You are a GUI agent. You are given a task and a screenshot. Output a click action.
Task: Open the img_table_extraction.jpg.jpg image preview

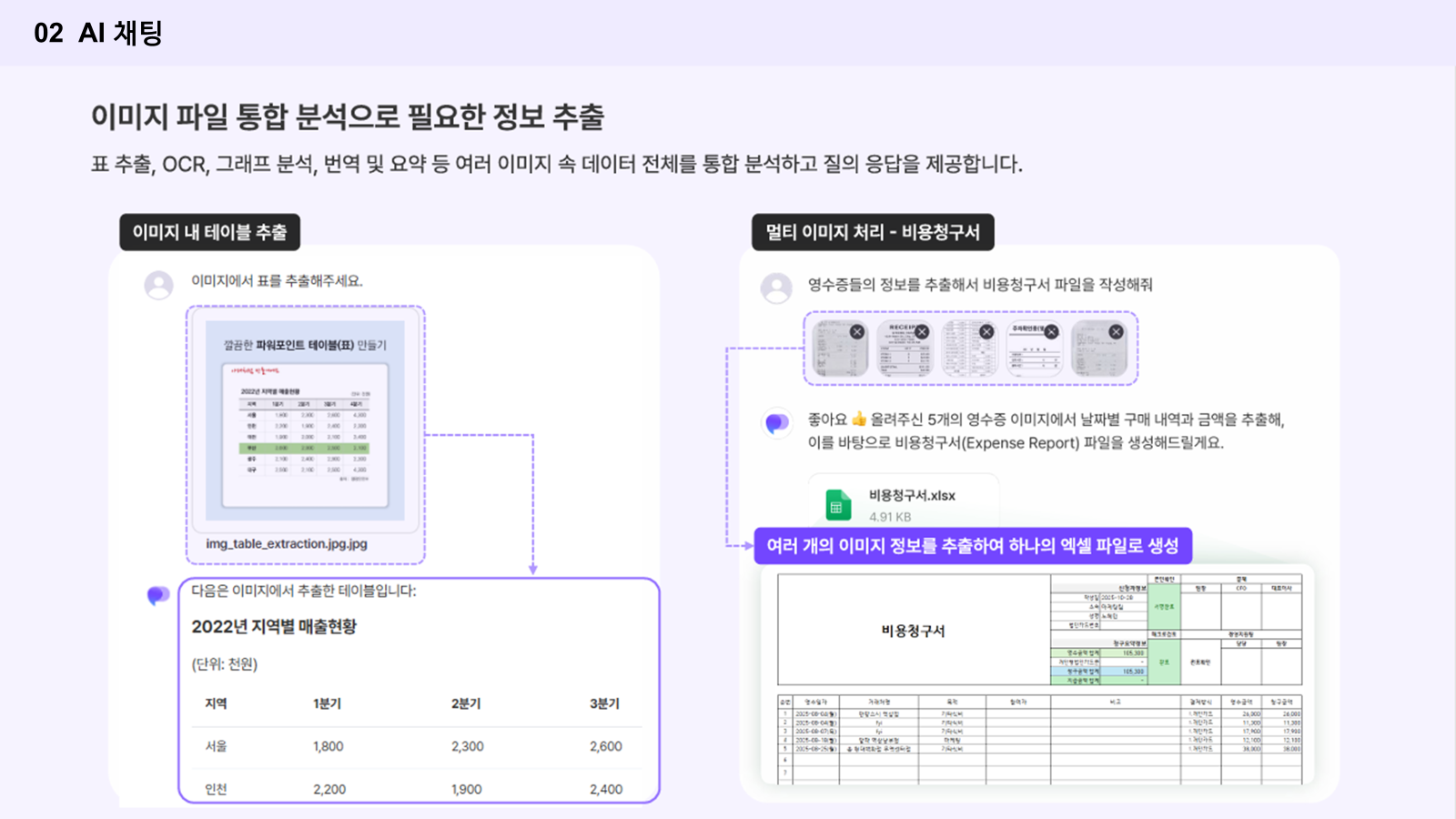[305, 423]
